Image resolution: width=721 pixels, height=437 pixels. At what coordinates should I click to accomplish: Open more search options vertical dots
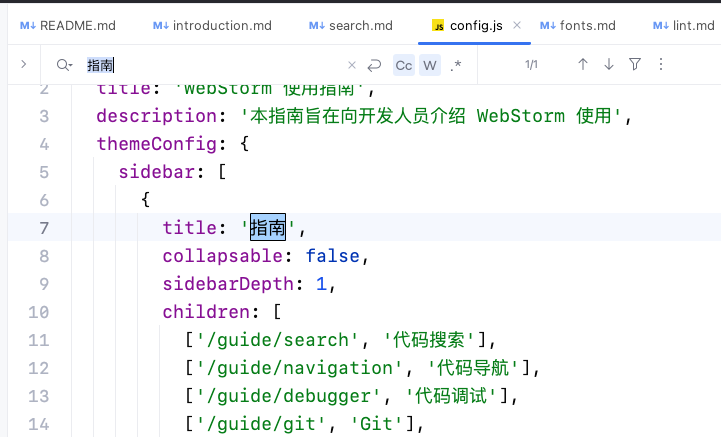click(x=660, y=65)
